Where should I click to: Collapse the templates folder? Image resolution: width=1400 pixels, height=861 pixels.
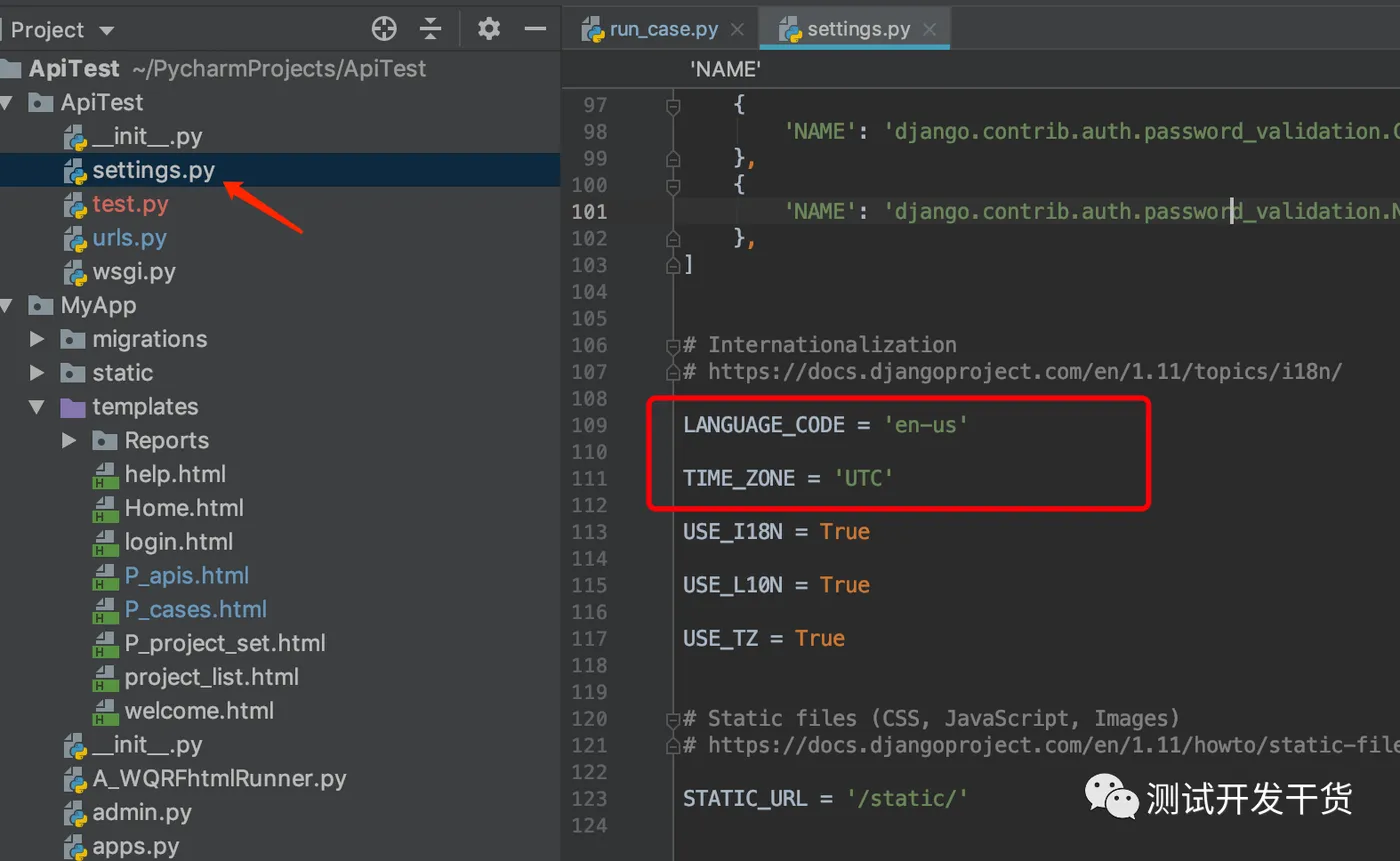pyautogui.click(x=38, y=407)
